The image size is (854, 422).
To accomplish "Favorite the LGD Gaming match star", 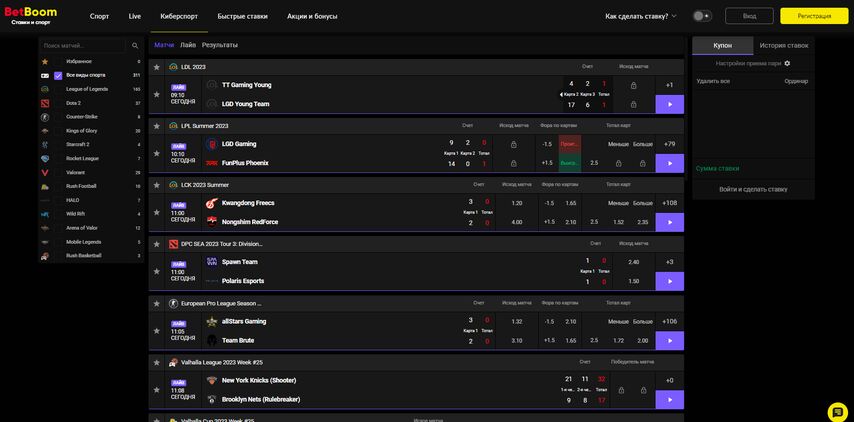I will click(x=157, y=154).
